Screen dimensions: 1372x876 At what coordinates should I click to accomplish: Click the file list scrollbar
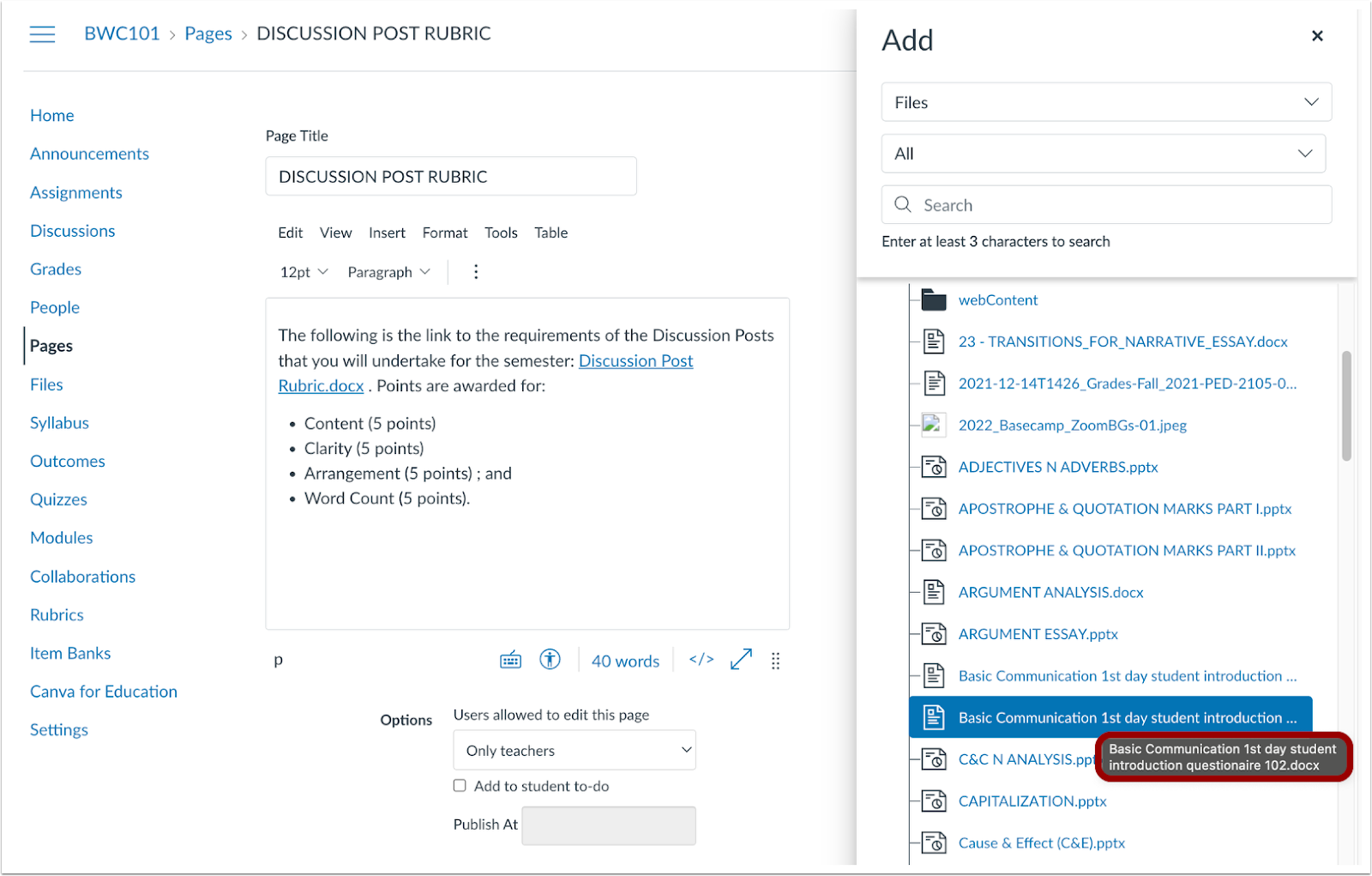[x=1346, y=407]
